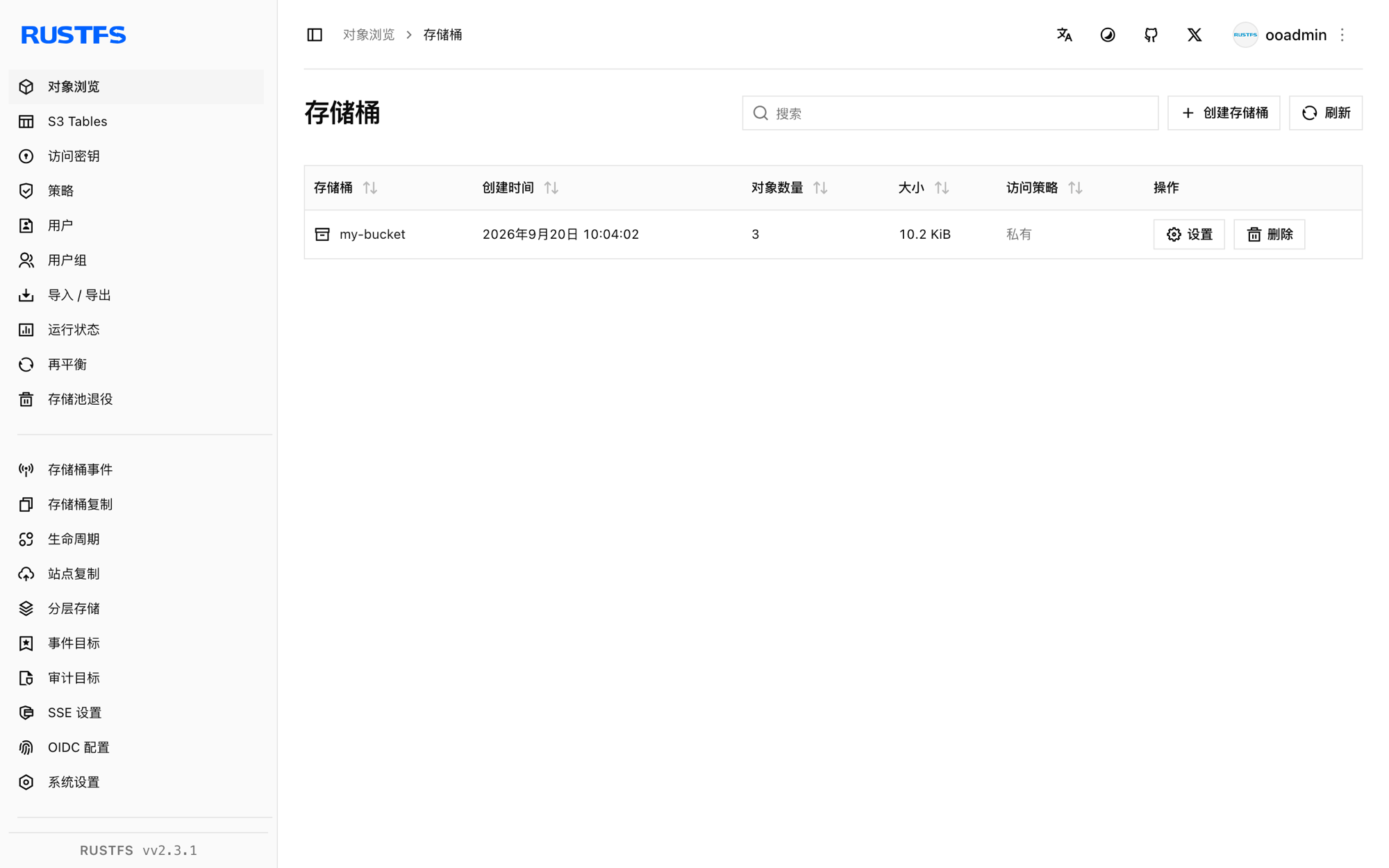This screenshot has width=1389, height=868.
Task: Sort table by 访问策略 column
Action: 1075,188
